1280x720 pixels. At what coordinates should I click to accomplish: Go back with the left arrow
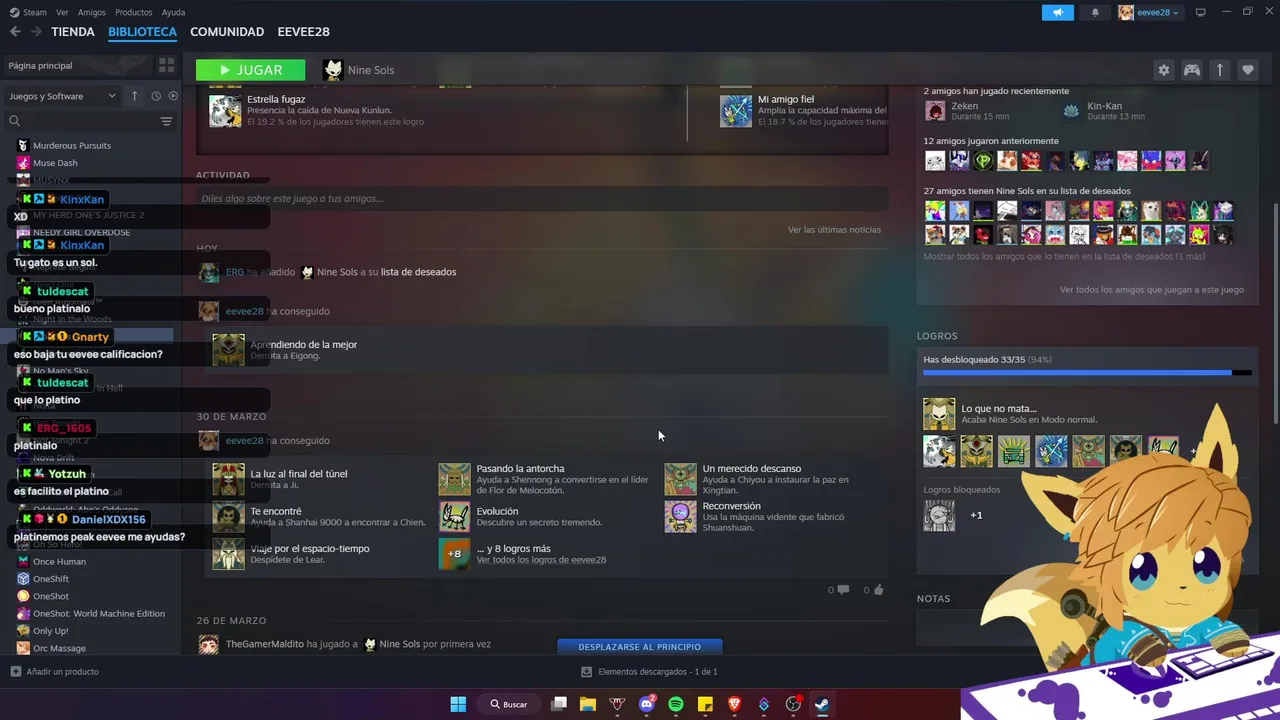15,32
